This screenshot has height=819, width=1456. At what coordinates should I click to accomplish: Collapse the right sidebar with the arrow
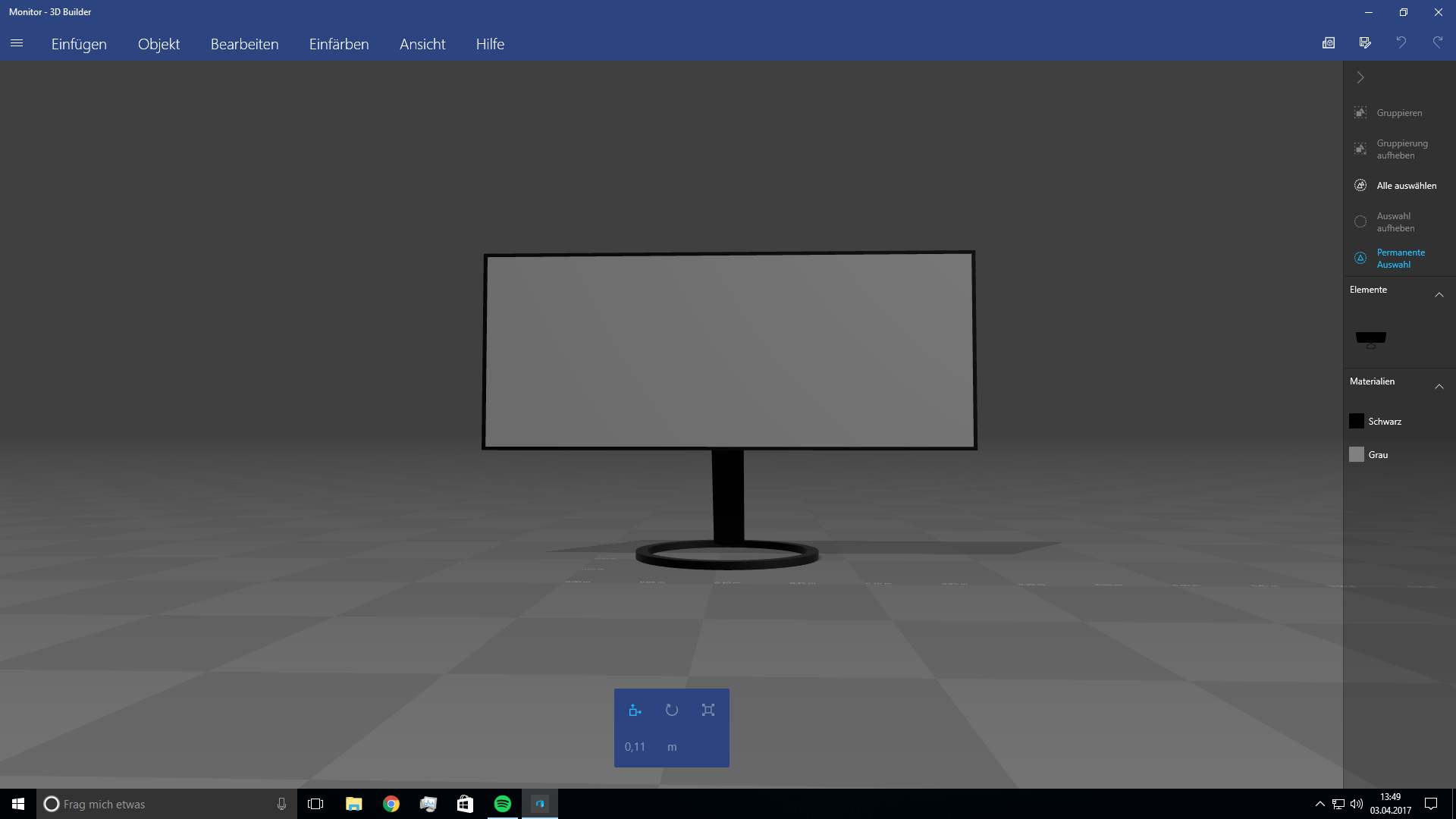click(1360, 77)
